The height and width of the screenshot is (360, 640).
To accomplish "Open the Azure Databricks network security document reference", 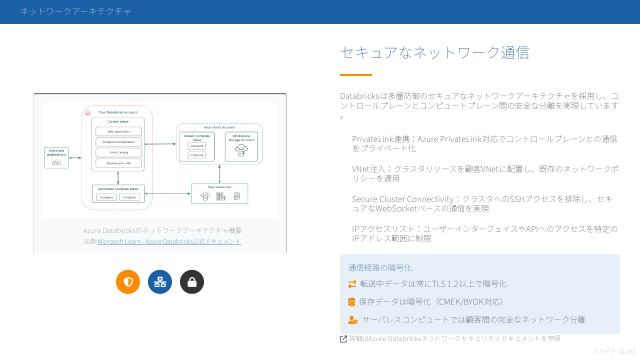I will click(454, 338).
